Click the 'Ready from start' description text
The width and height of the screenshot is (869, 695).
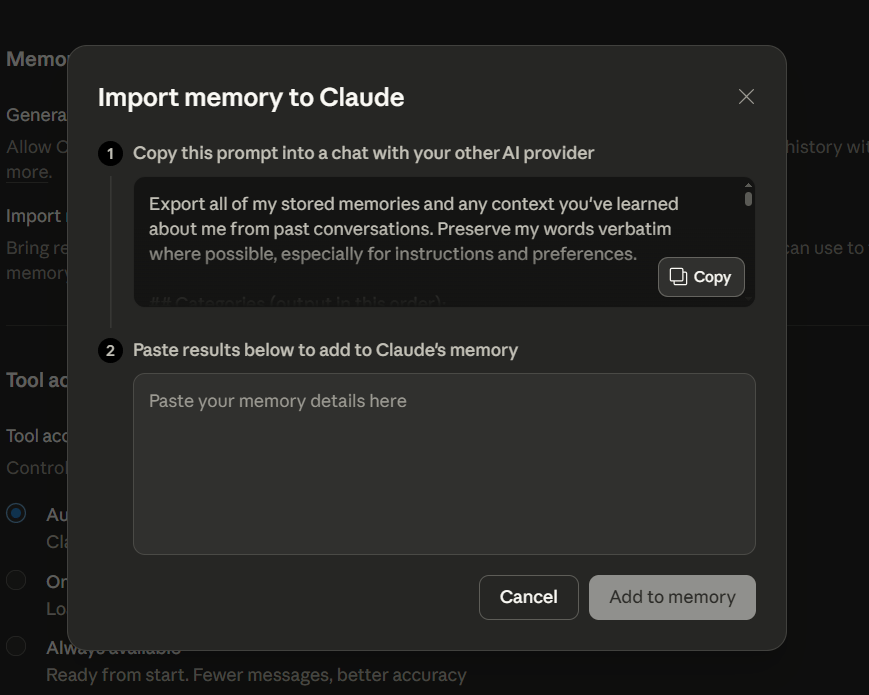[256, 675]
